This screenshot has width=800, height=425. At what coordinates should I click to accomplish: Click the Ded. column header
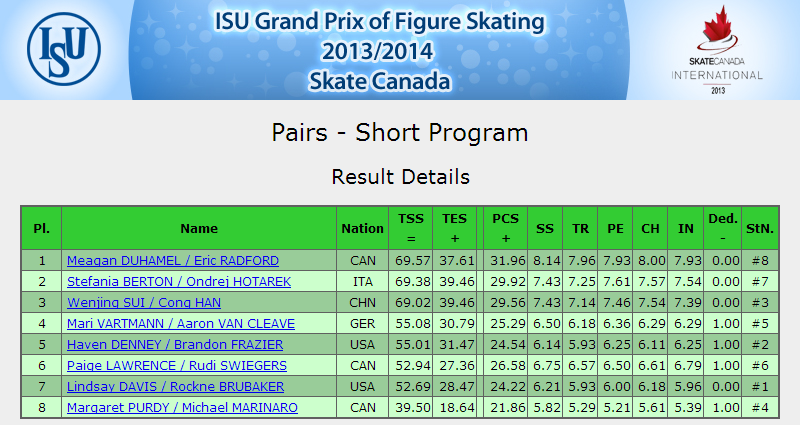(722, 228)
